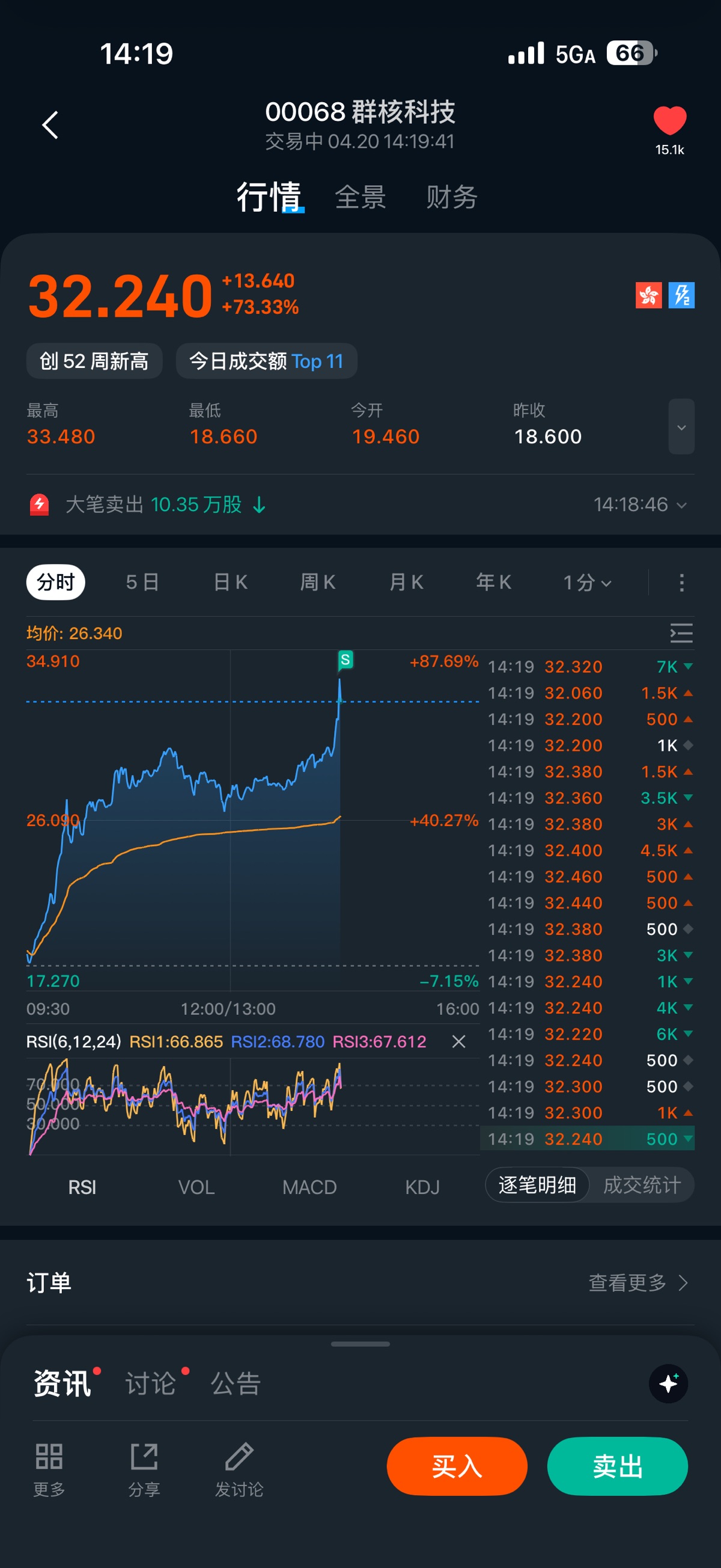
Task: Tap the trade list collapse icon
Action: [681, 633]
